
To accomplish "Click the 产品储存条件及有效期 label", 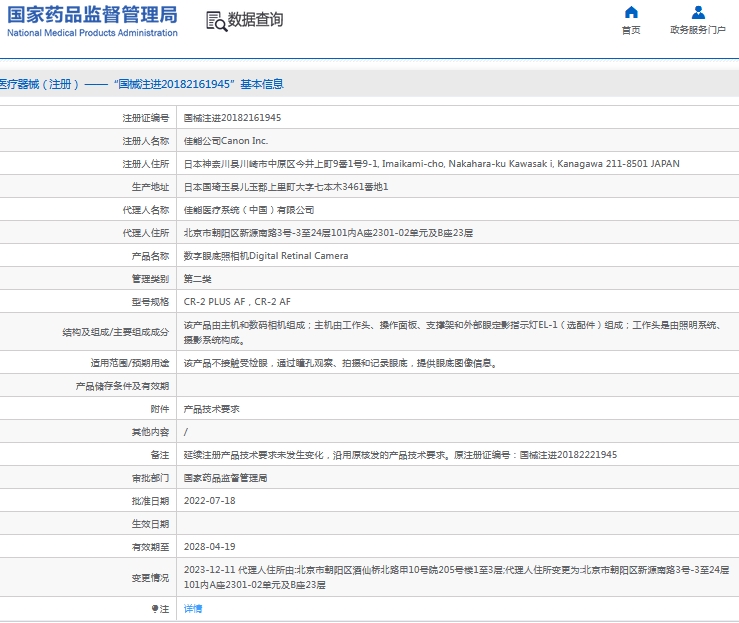I will [122, 386].
